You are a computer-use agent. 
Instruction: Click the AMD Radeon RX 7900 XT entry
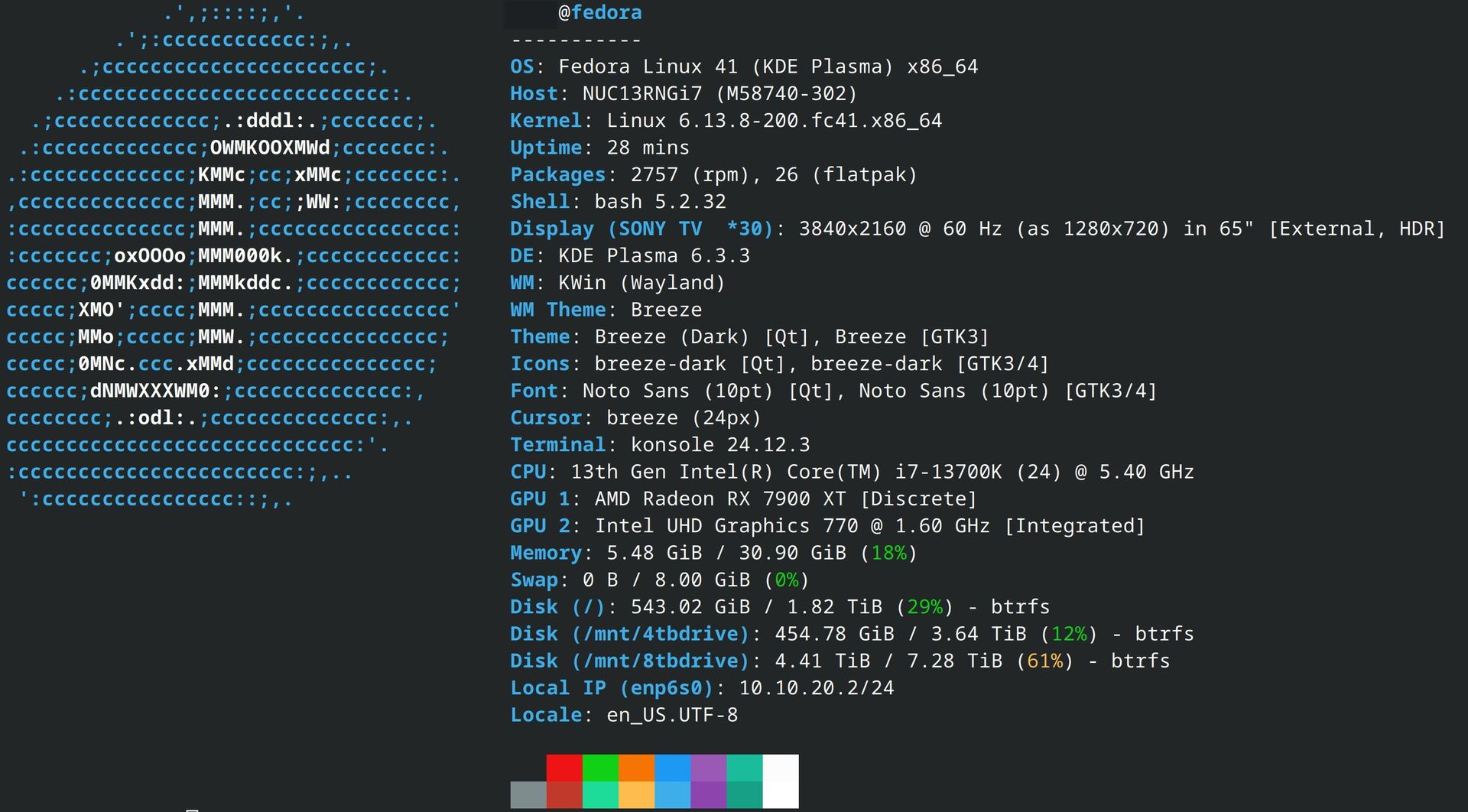[x=720, y=499]
